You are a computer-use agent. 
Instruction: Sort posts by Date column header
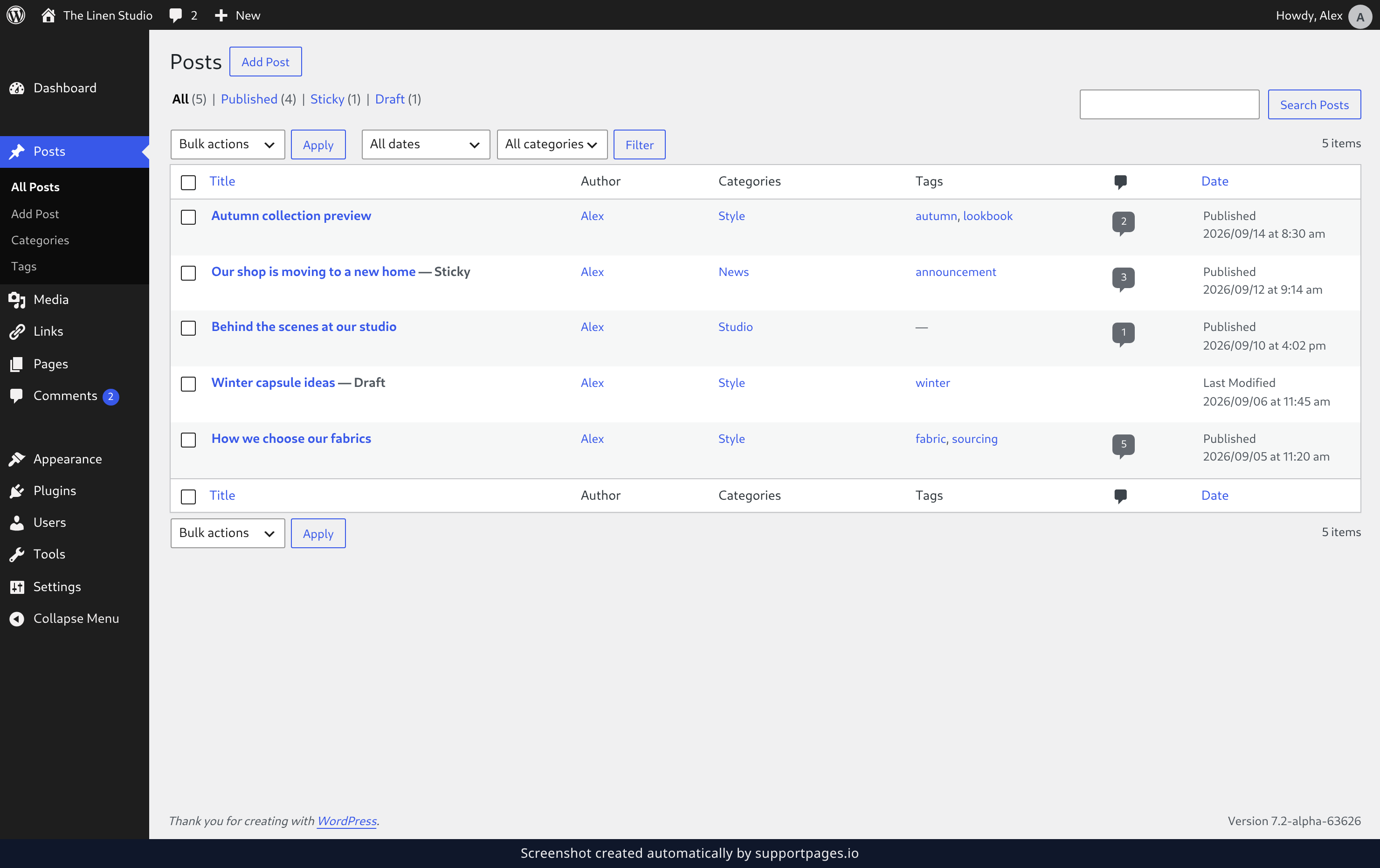(x=1214, y=181)
